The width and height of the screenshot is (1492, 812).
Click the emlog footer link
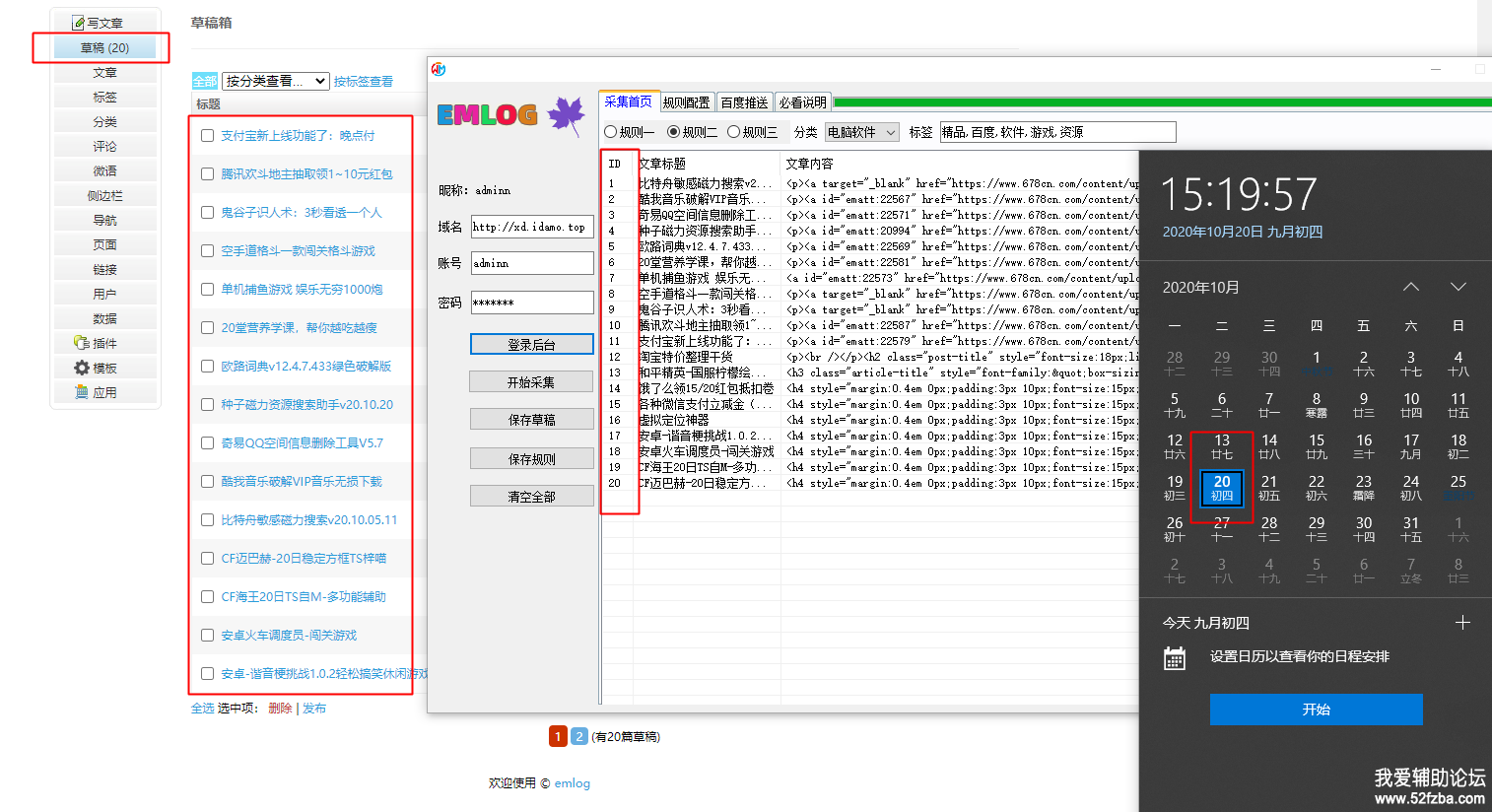click(572, 783)
